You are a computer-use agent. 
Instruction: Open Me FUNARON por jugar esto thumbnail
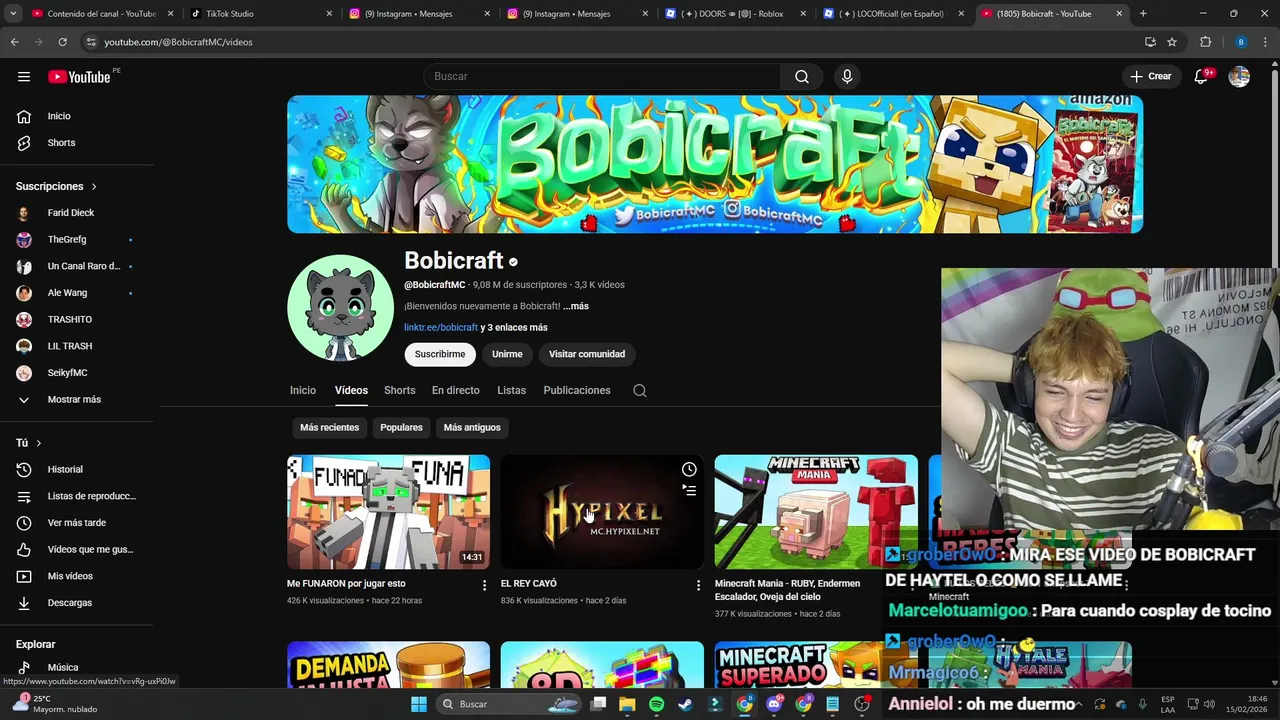[x=388, y=512]
